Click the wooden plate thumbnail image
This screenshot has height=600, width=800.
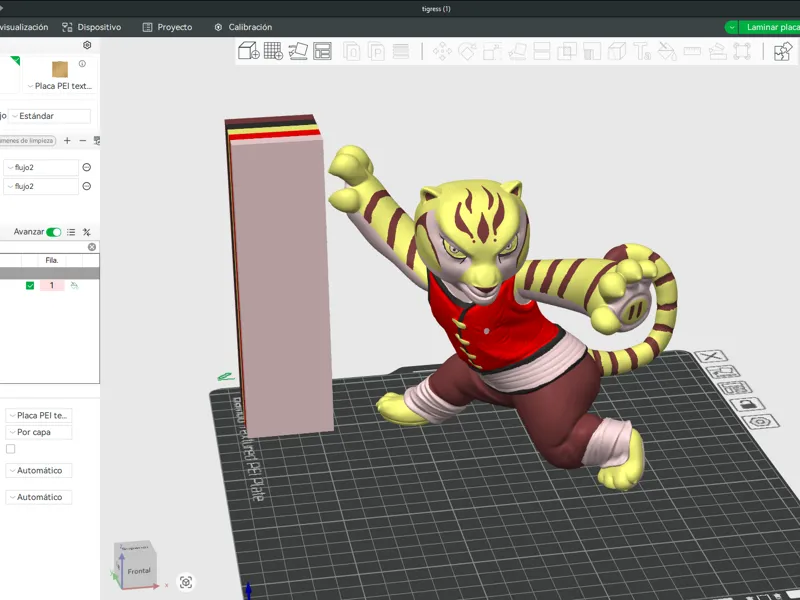(x=60, y=69)
